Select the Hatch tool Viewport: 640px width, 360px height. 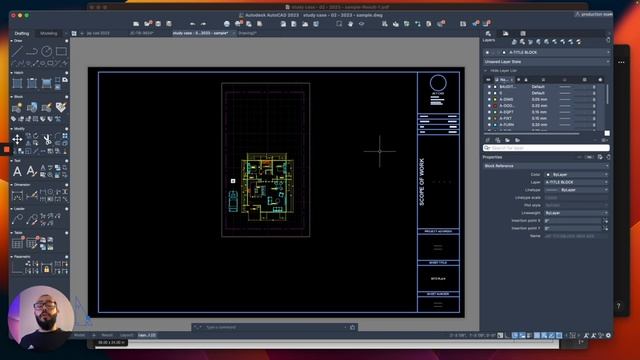tap(17, 83)
